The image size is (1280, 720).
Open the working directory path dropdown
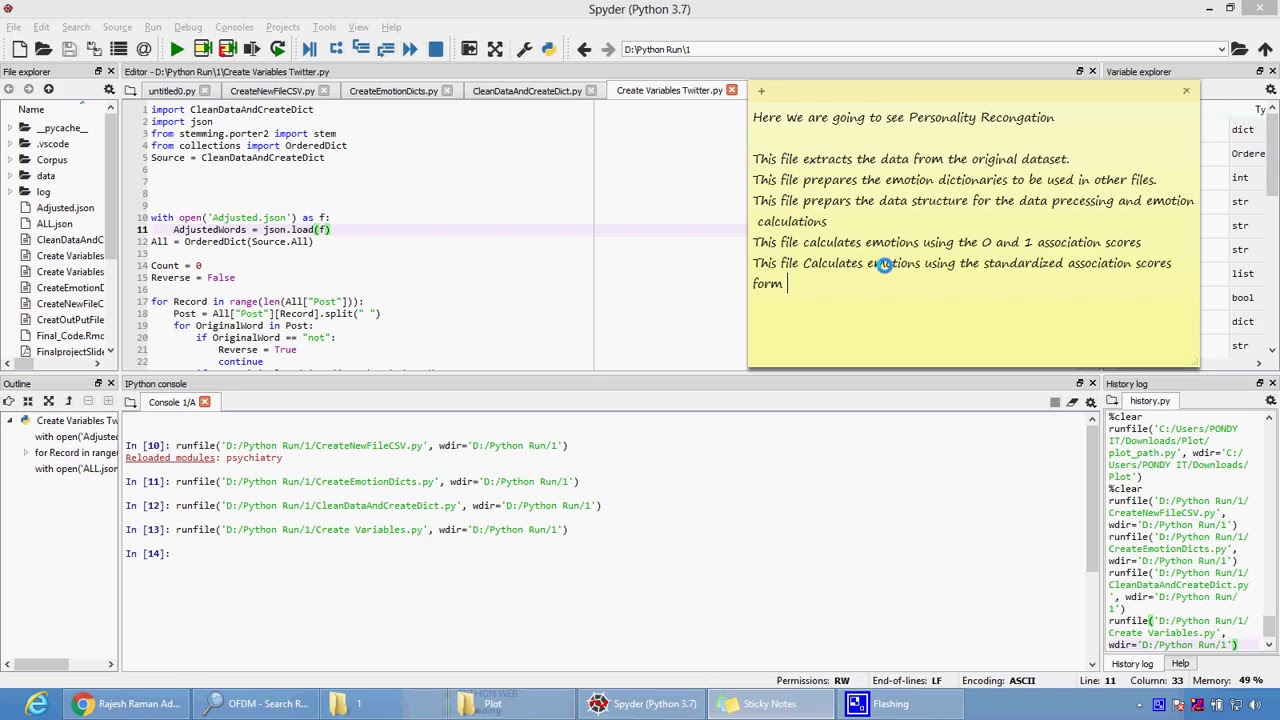click(1221, 49)
